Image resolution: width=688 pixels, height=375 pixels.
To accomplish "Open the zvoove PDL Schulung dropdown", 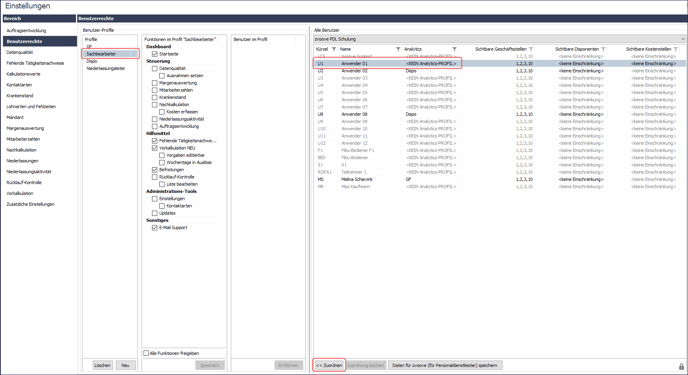I will 499,39.
